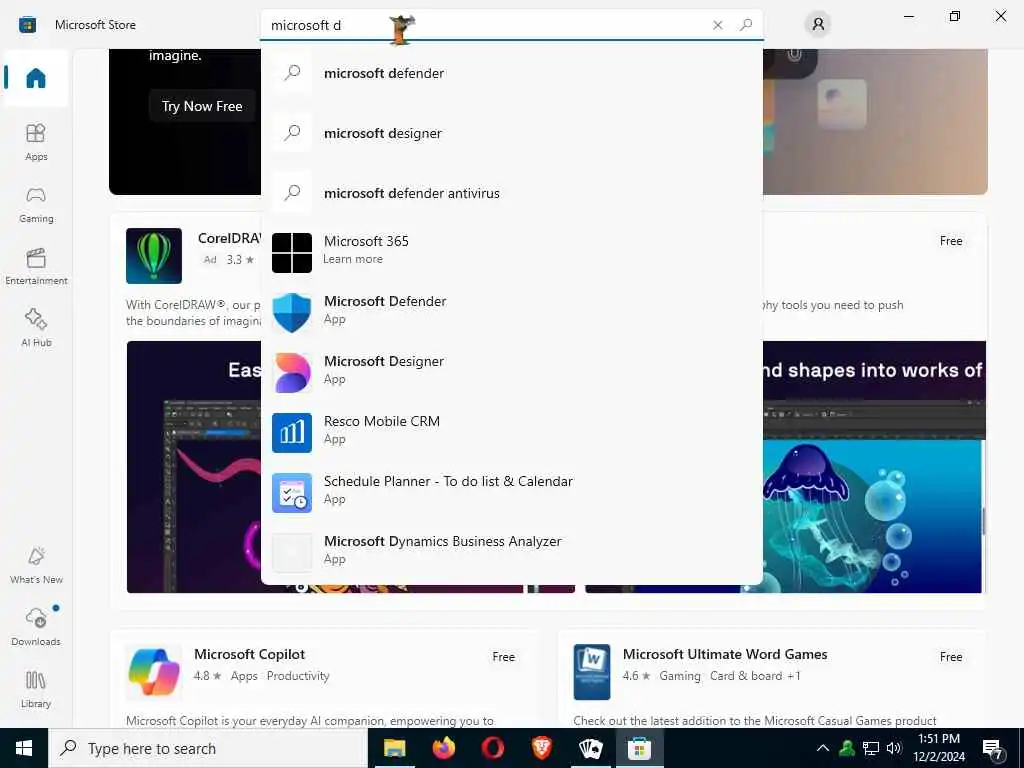This screenshot has width=1024, height=768.
Task: Click the Microsoft Designer app icon
Action: point(292,373)
